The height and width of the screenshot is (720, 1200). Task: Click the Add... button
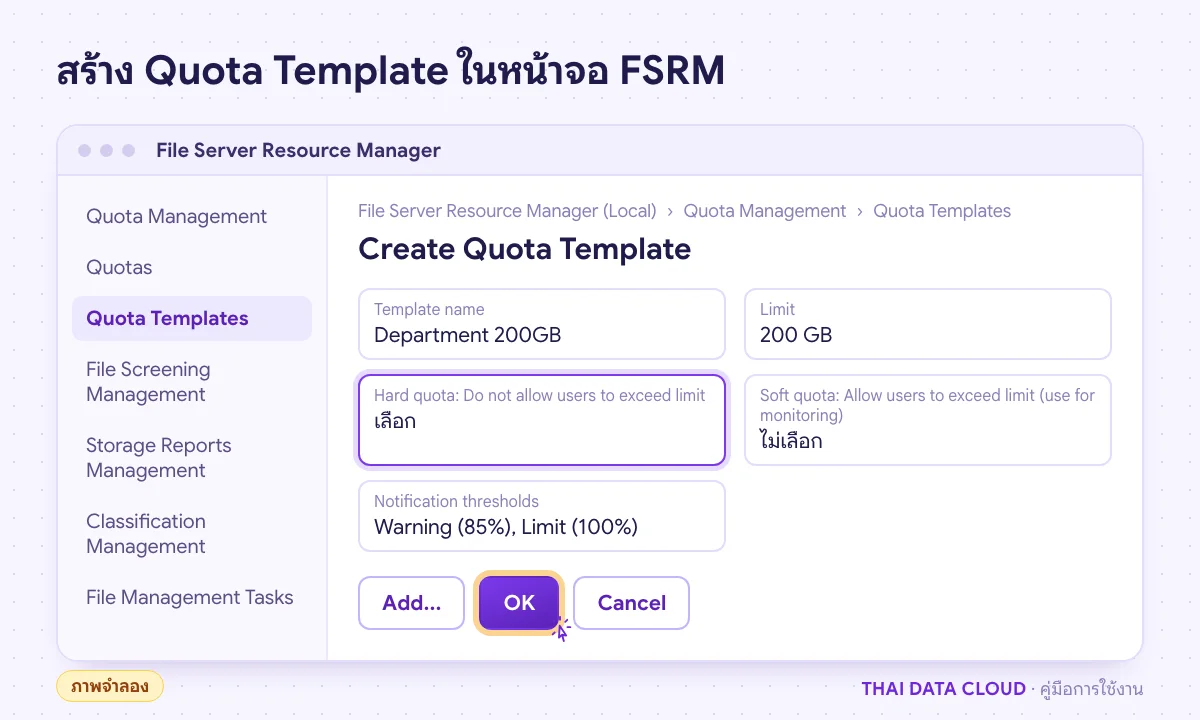pyautogui.click(x=412, y=603)
